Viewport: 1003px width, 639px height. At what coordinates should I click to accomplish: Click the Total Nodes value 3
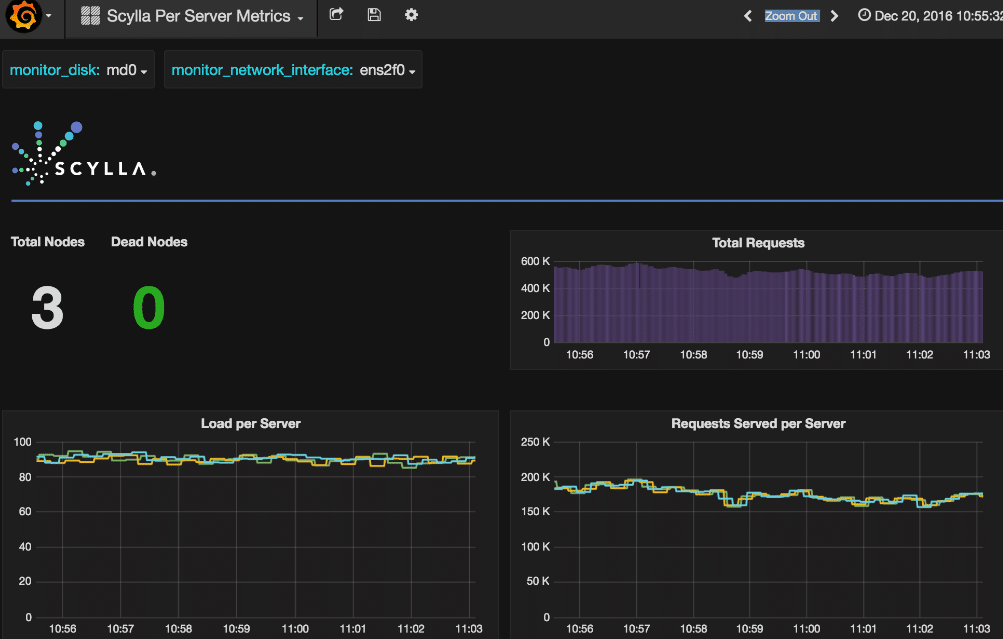click(x=47, y=308)
